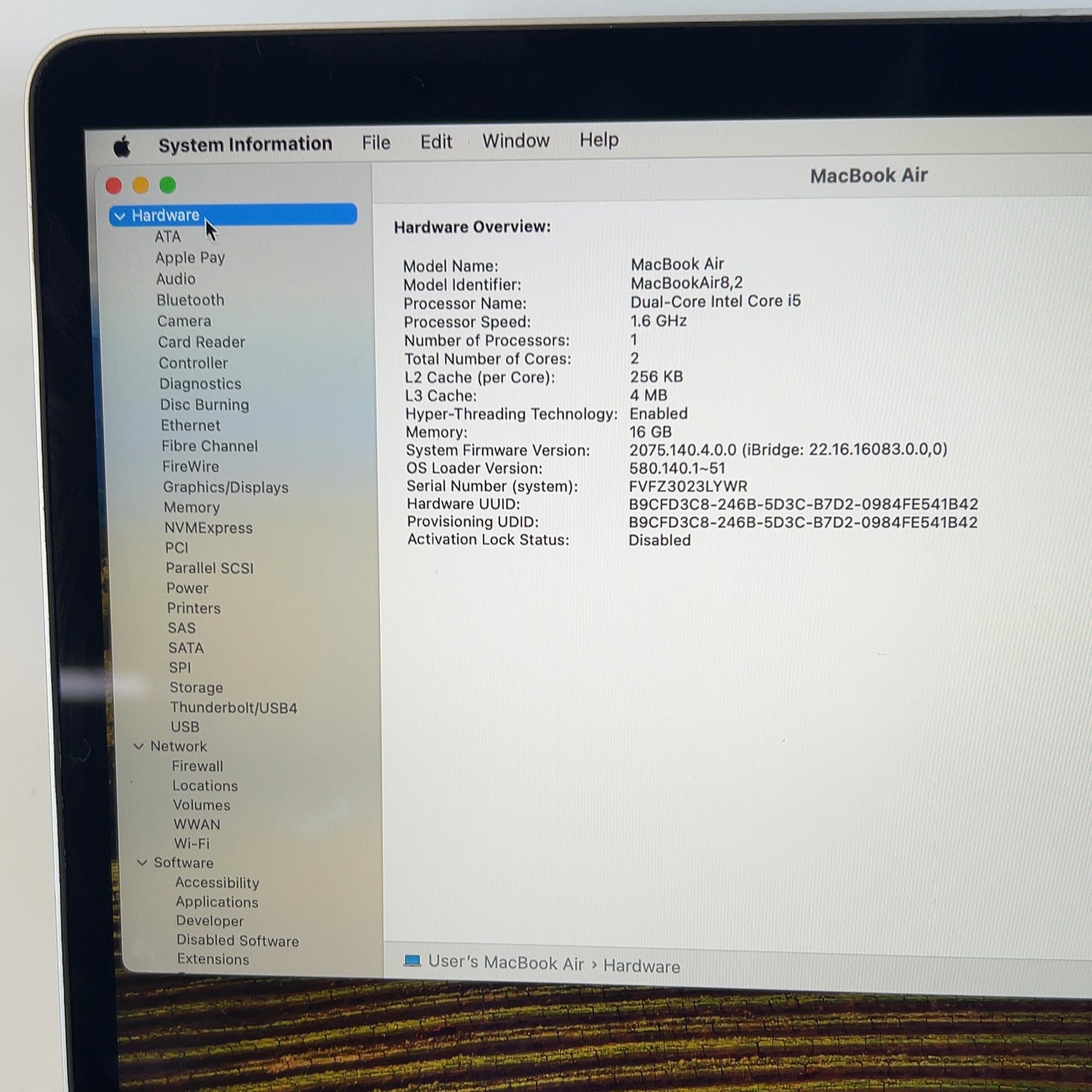
Task: Minimize the window with yellow button
Action: 141,186
